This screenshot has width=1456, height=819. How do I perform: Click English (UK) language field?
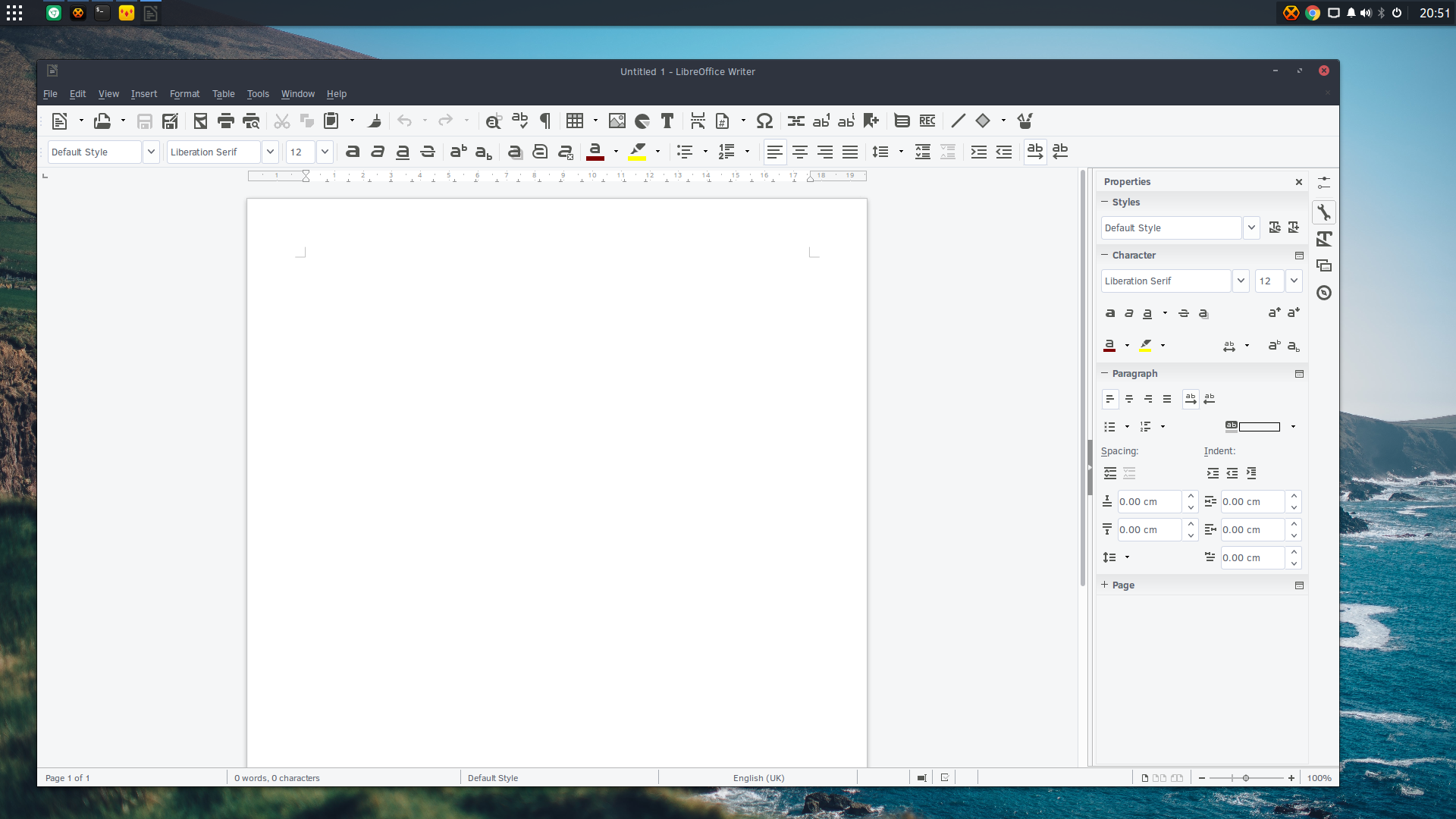coord(758,778)
